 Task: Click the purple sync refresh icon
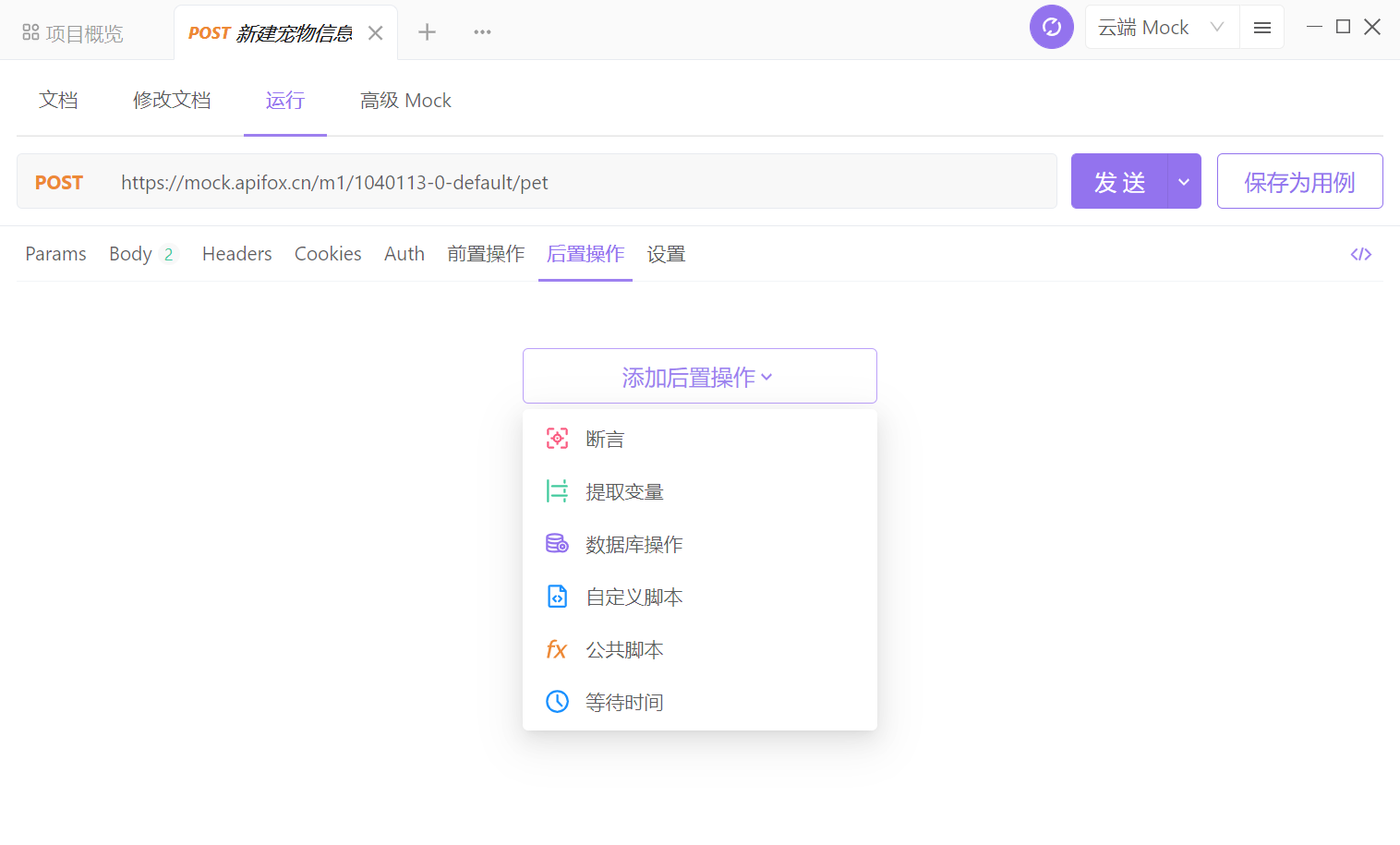pyautogui.click(x=1051, y=27)
